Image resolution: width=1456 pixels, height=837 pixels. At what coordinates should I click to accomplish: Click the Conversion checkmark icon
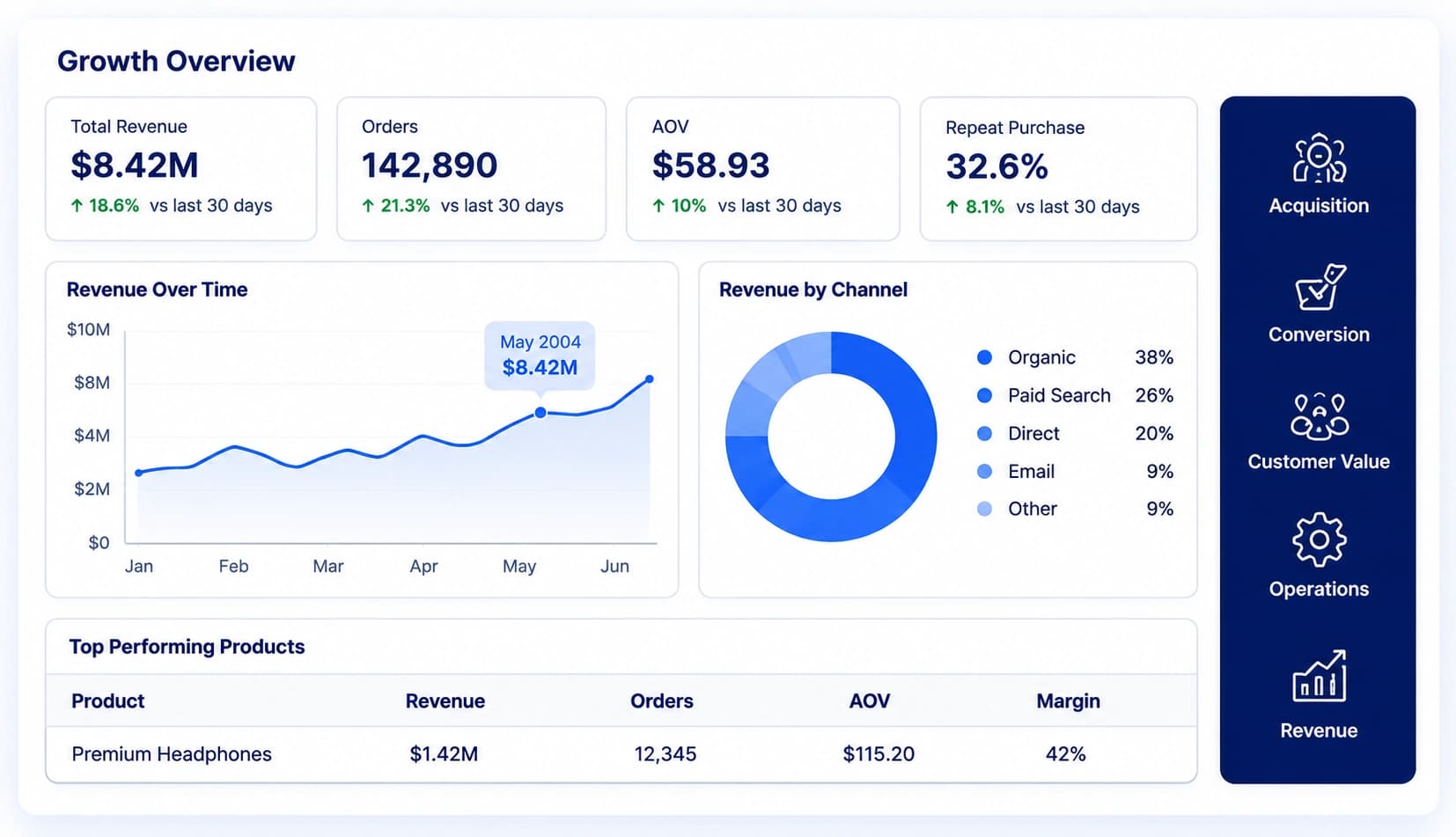(1320, 287)
